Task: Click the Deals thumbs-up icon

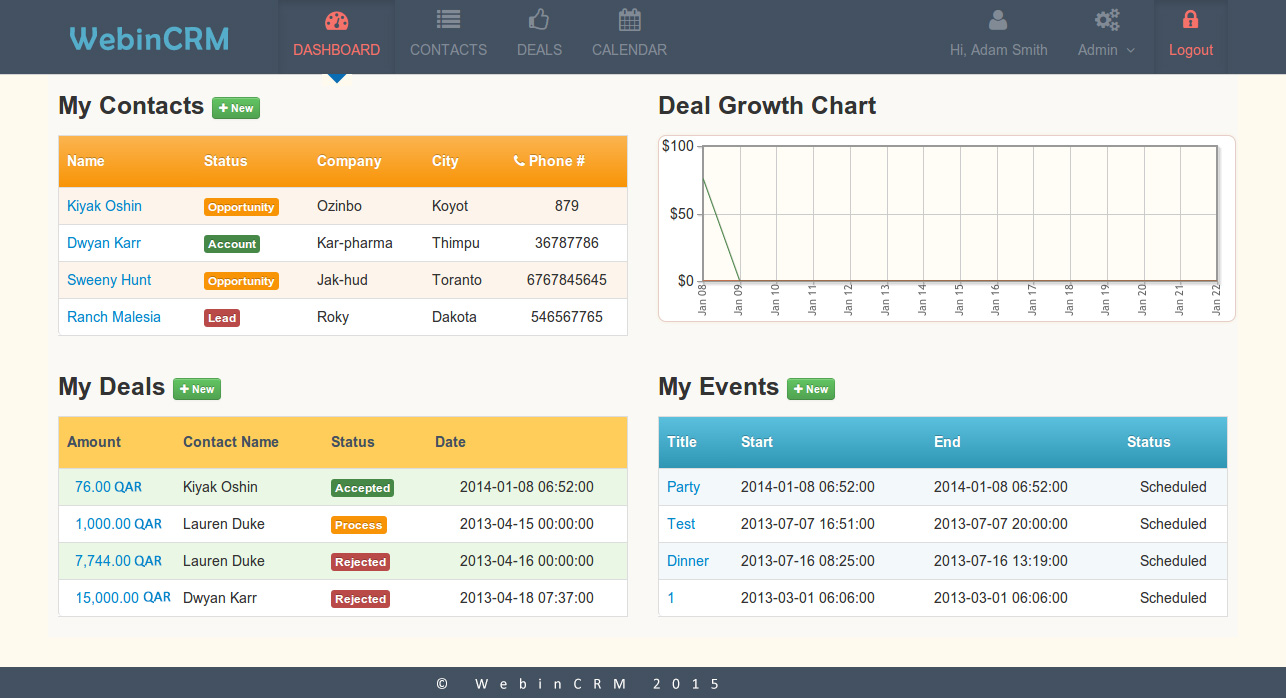Action: tap(539, 19)
